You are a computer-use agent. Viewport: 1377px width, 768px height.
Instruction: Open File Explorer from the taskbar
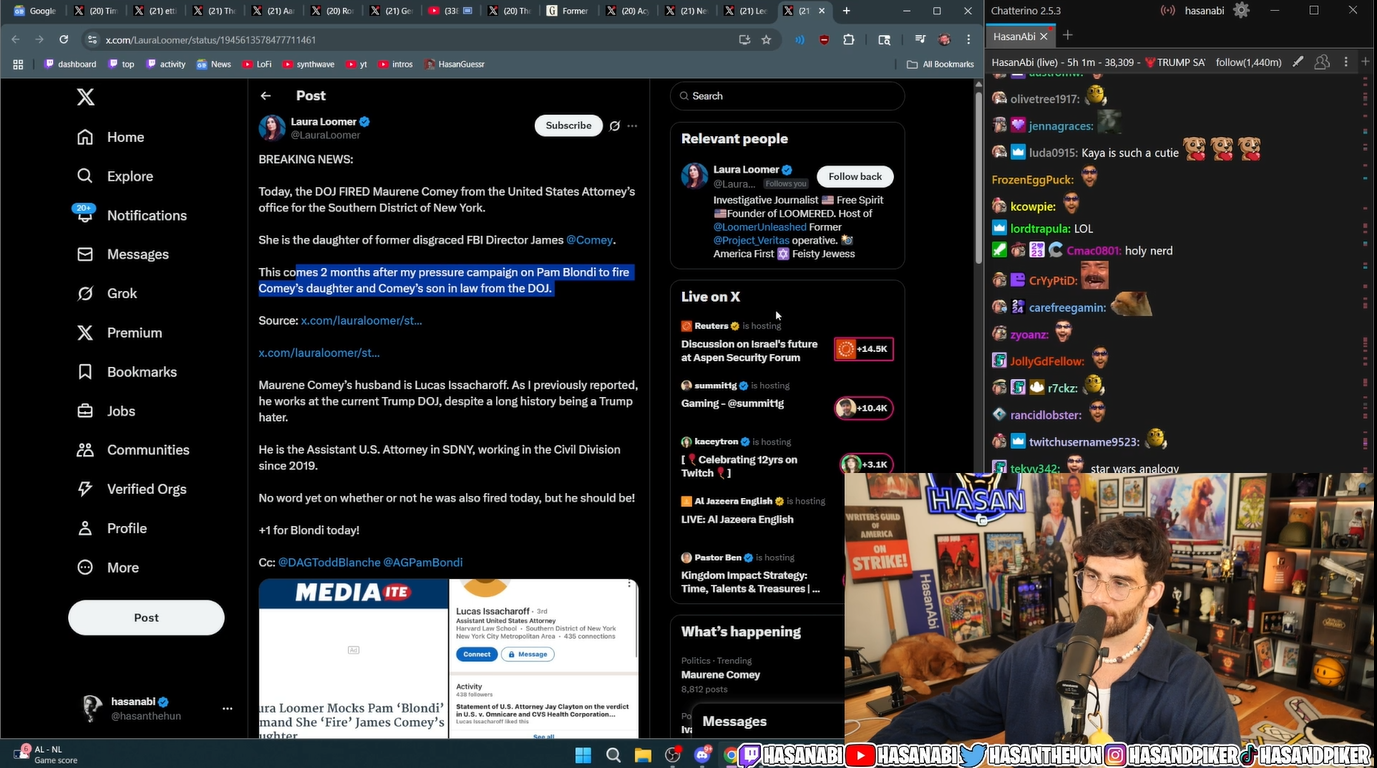(x=643, y=755)
